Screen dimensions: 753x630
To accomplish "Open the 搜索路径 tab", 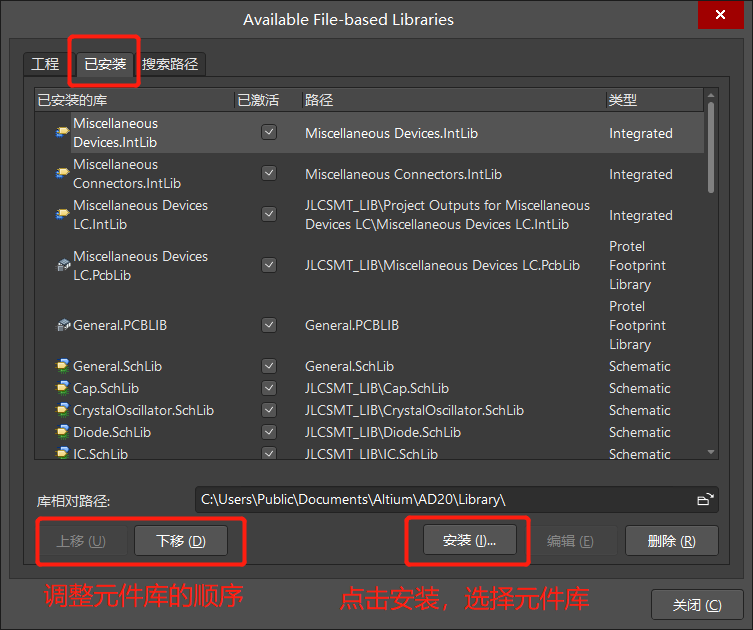I will click(x=170, y=64).
